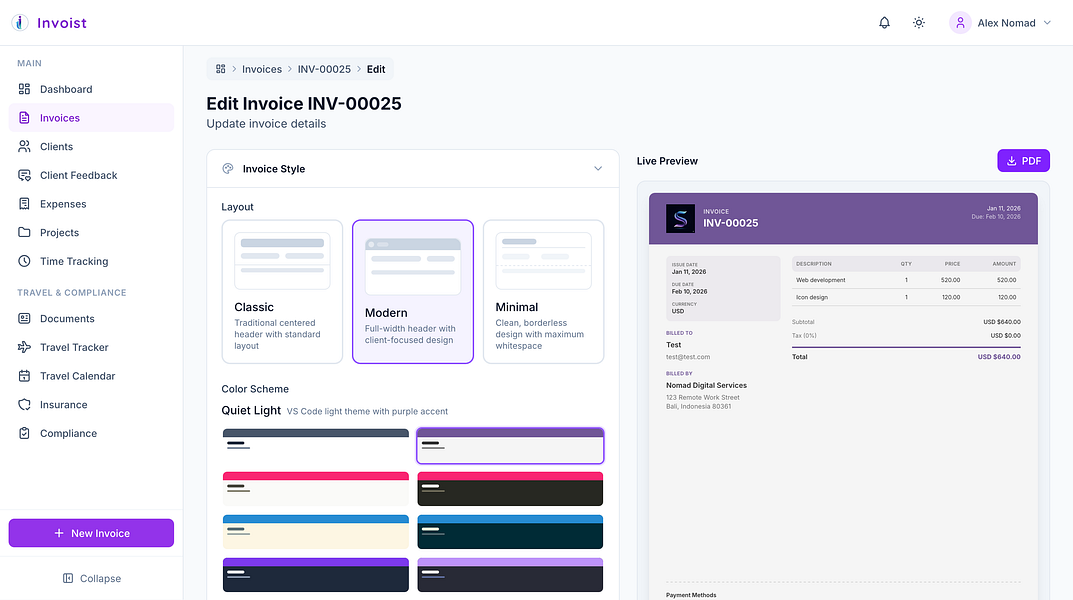Go to the Insurance page

pos(91,405)
